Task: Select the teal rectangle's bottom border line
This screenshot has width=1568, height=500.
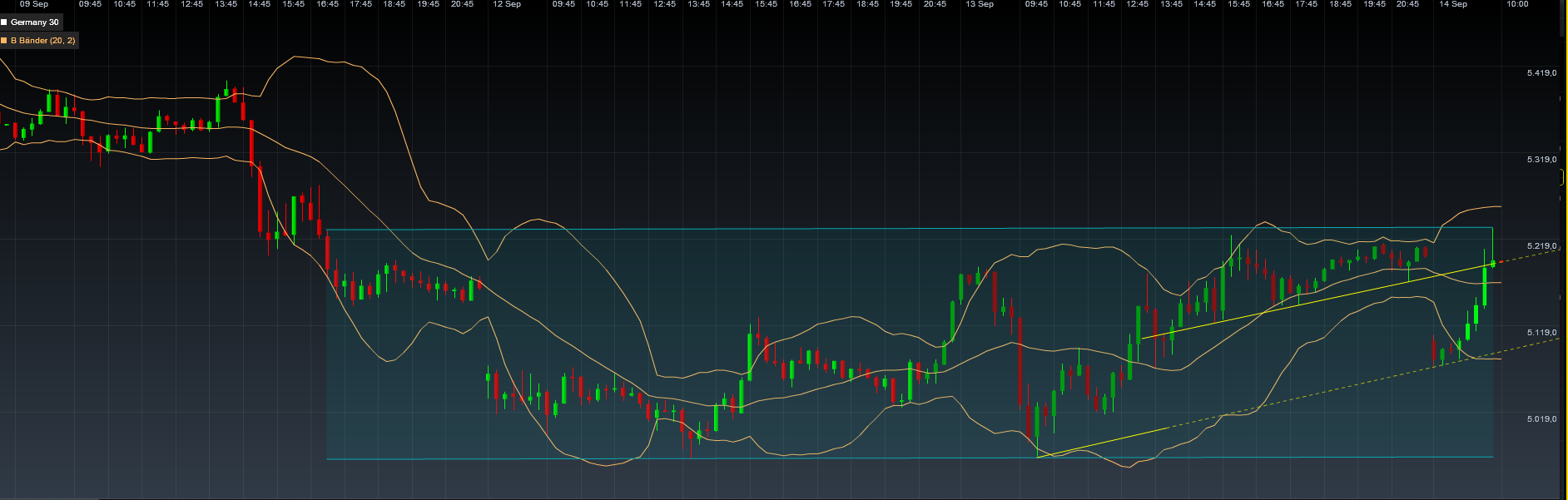Action: 910,458
